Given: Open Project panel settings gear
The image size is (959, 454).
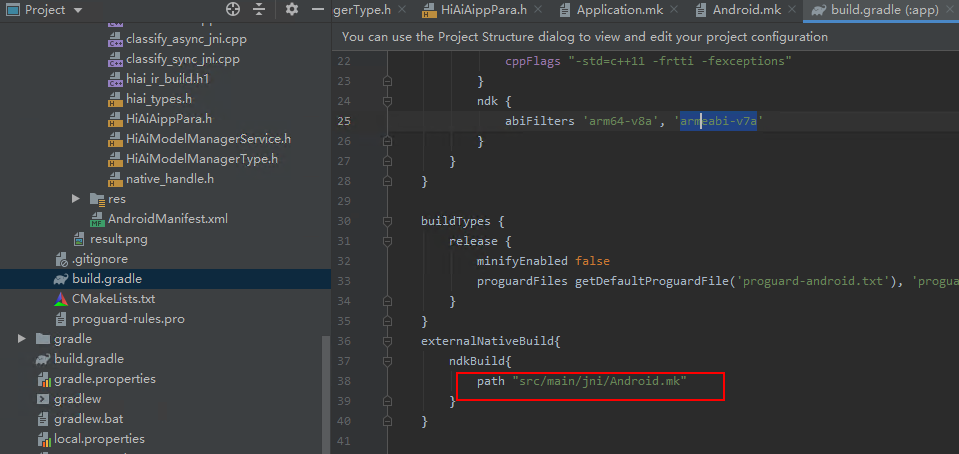Looking at the screenshot, I should pyautogui.click(x=292, y=10).
